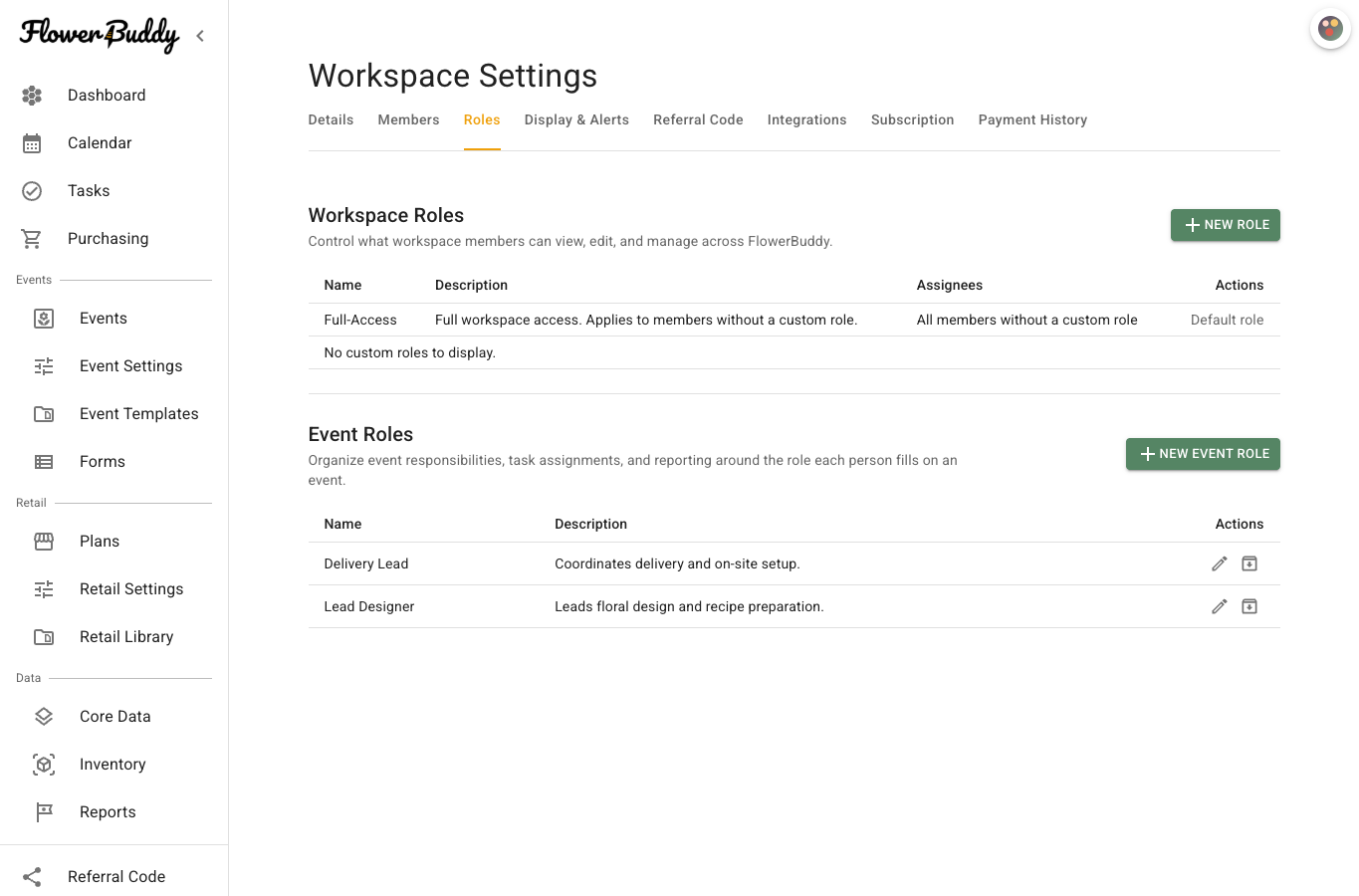The width and height of the screenshot is (1359, 896).
Task: Click the Inventory box icon
Action: pyautogui.click(x=44, y=765)
